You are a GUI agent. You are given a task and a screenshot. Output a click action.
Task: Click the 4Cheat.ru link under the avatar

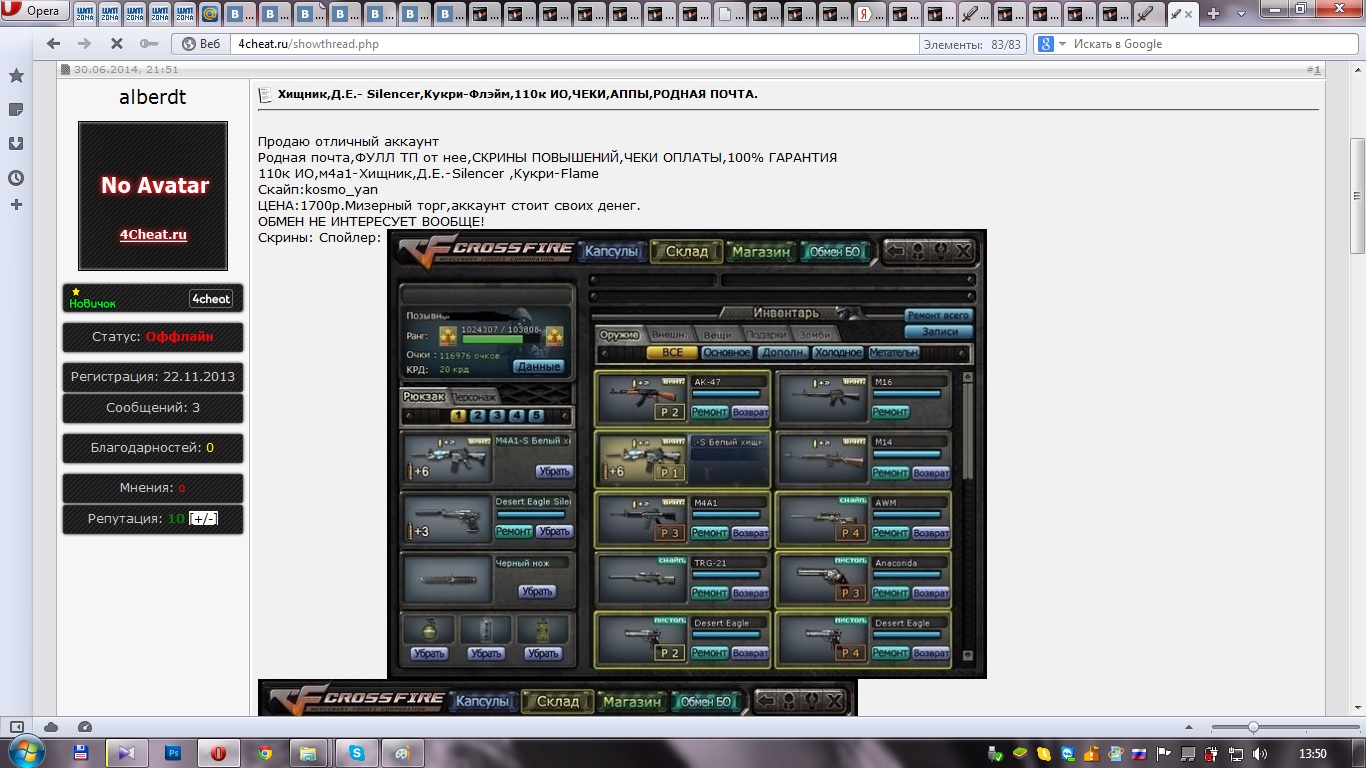153,235
